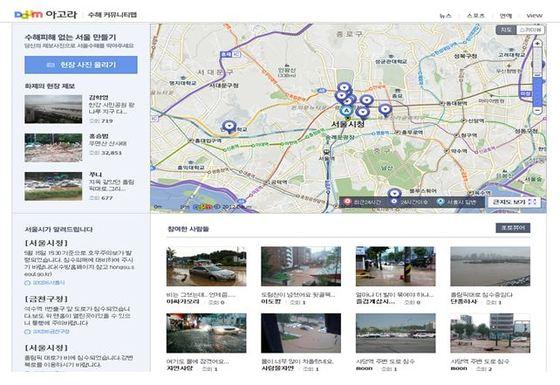Click the 성북구청 label on the map
The height and width of the screenshot is (385, 560).
click(465, 56)
